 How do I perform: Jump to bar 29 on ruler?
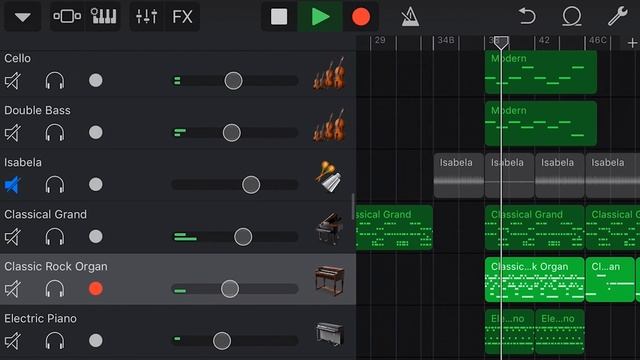380,40
